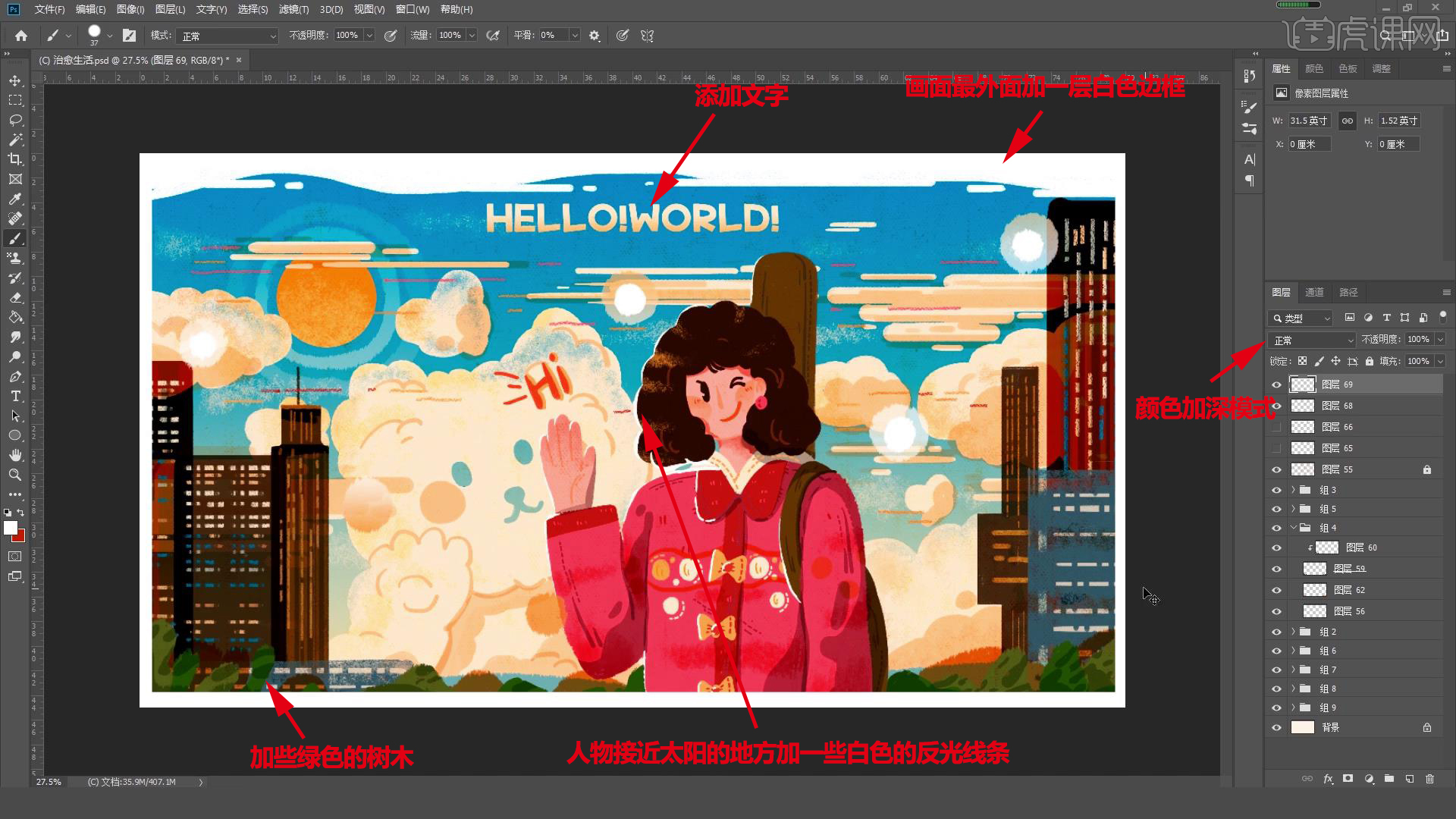1456x819 pixels.
Task: Open the 滤镜(T) filter menu
Action: (293, 10)
